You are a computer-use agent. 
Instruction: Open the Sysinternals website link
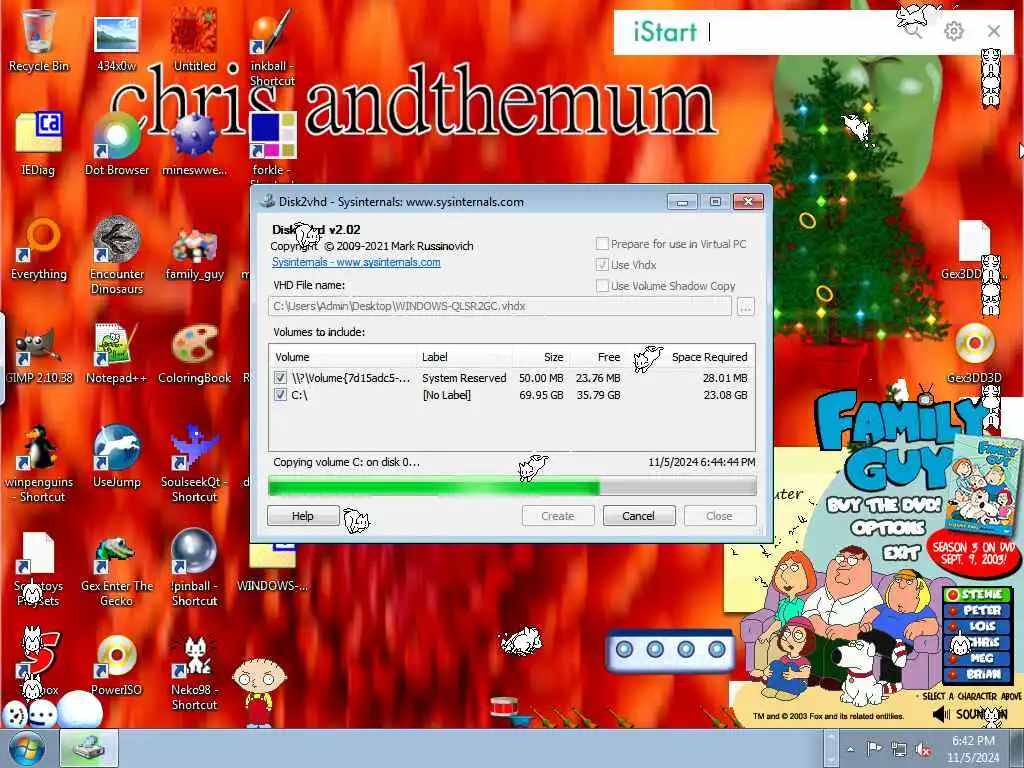pos(356,262)
